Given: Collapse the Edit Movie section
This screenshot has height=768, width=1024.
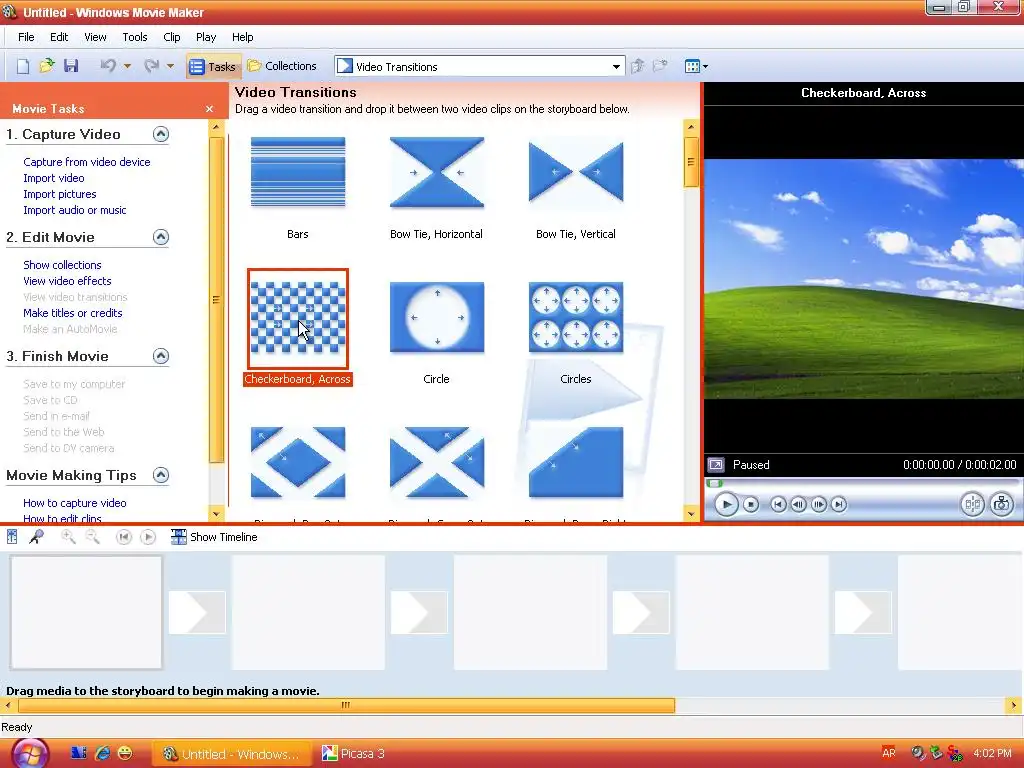Looking at the screenshot, I should 161,237.
